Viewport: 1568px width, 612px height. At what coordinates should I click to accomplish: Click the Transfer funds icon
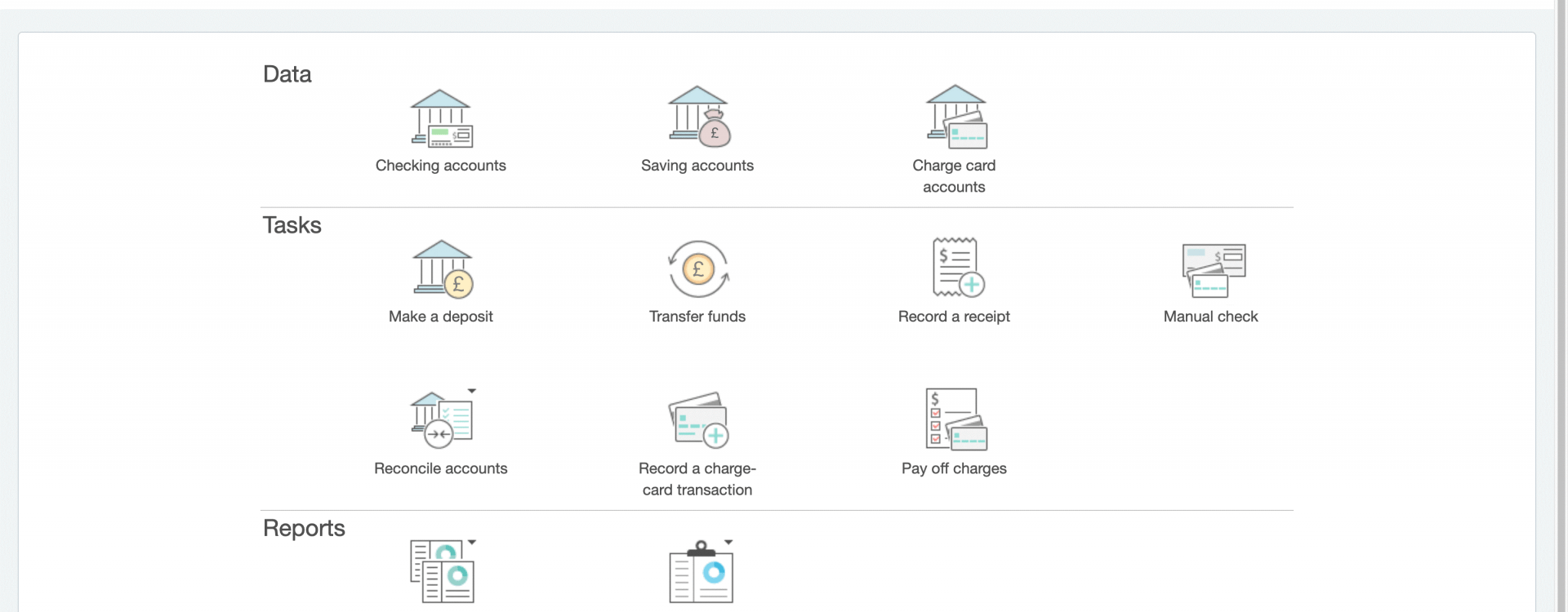point(698,269)
